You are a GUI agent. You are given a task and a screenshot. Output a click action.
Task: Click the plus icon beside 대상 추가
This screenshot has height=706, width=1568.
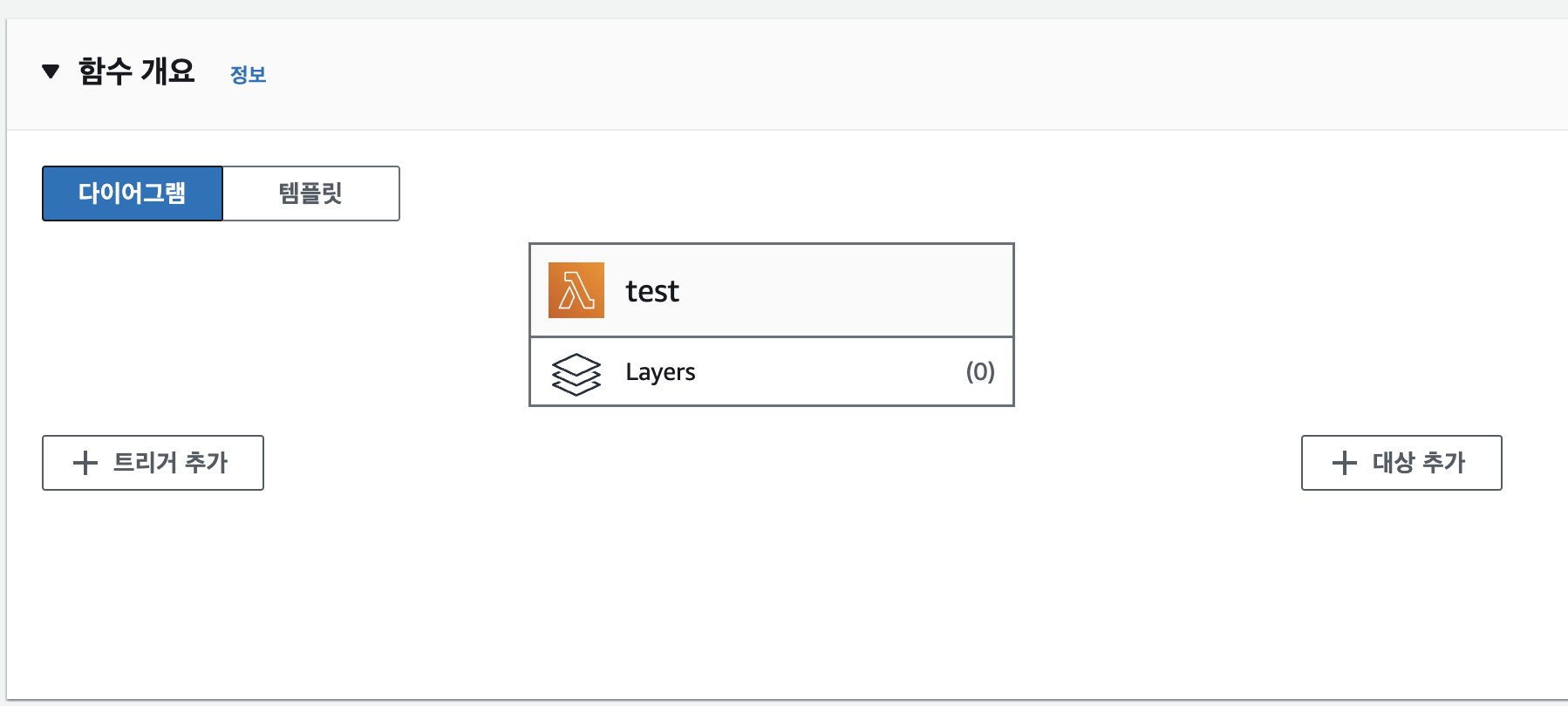(1345, 463)
